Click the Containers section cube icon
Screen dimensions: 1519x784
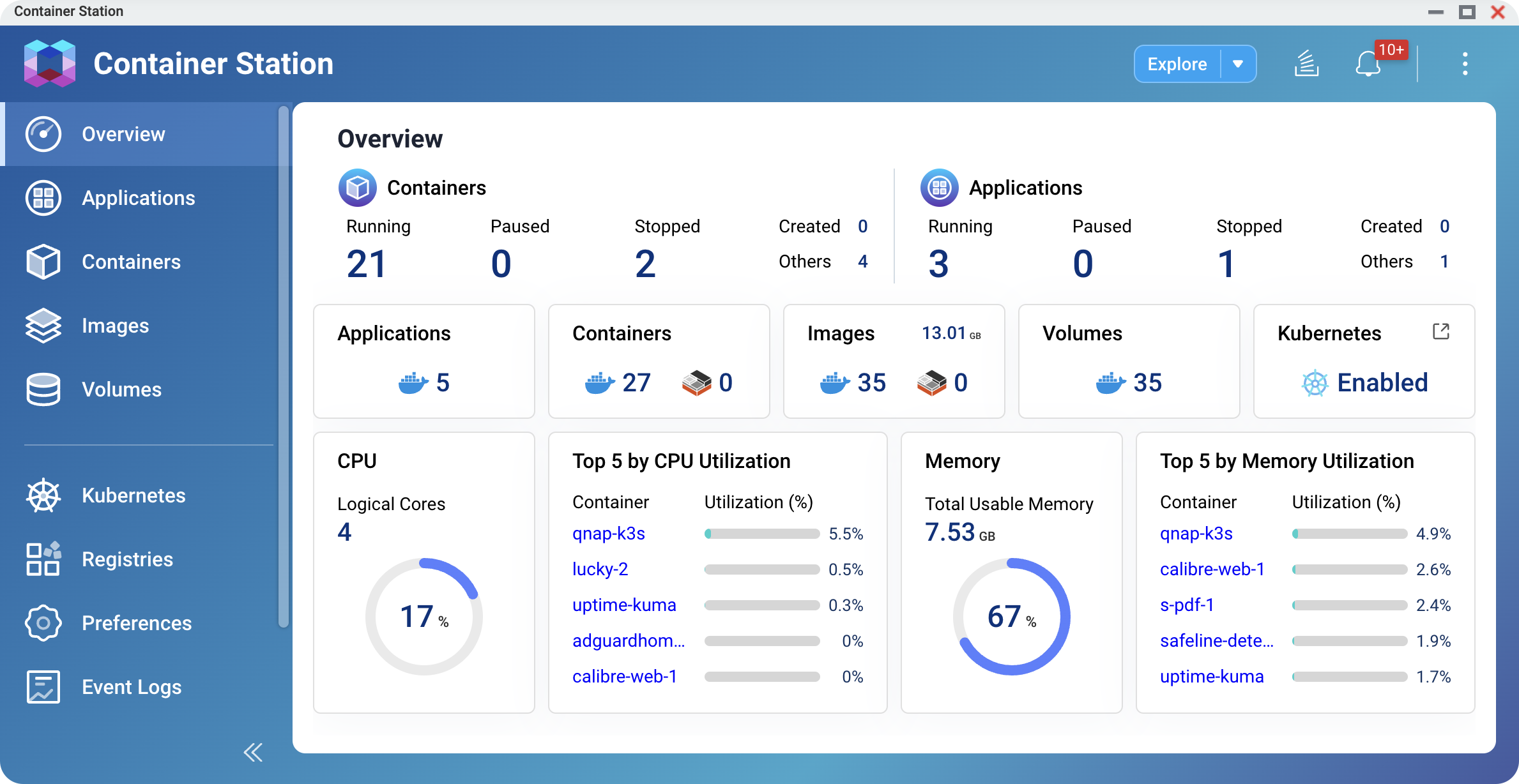point(357,188)
